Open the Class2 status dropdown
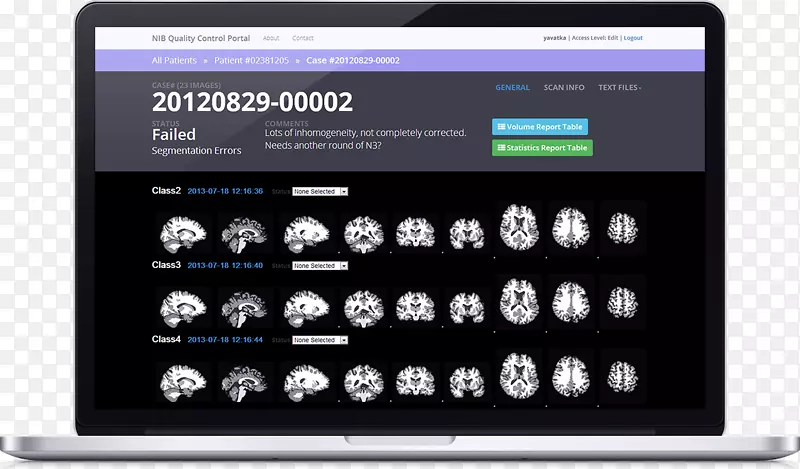Screen dimensions: 800x469 coord(320,191)
